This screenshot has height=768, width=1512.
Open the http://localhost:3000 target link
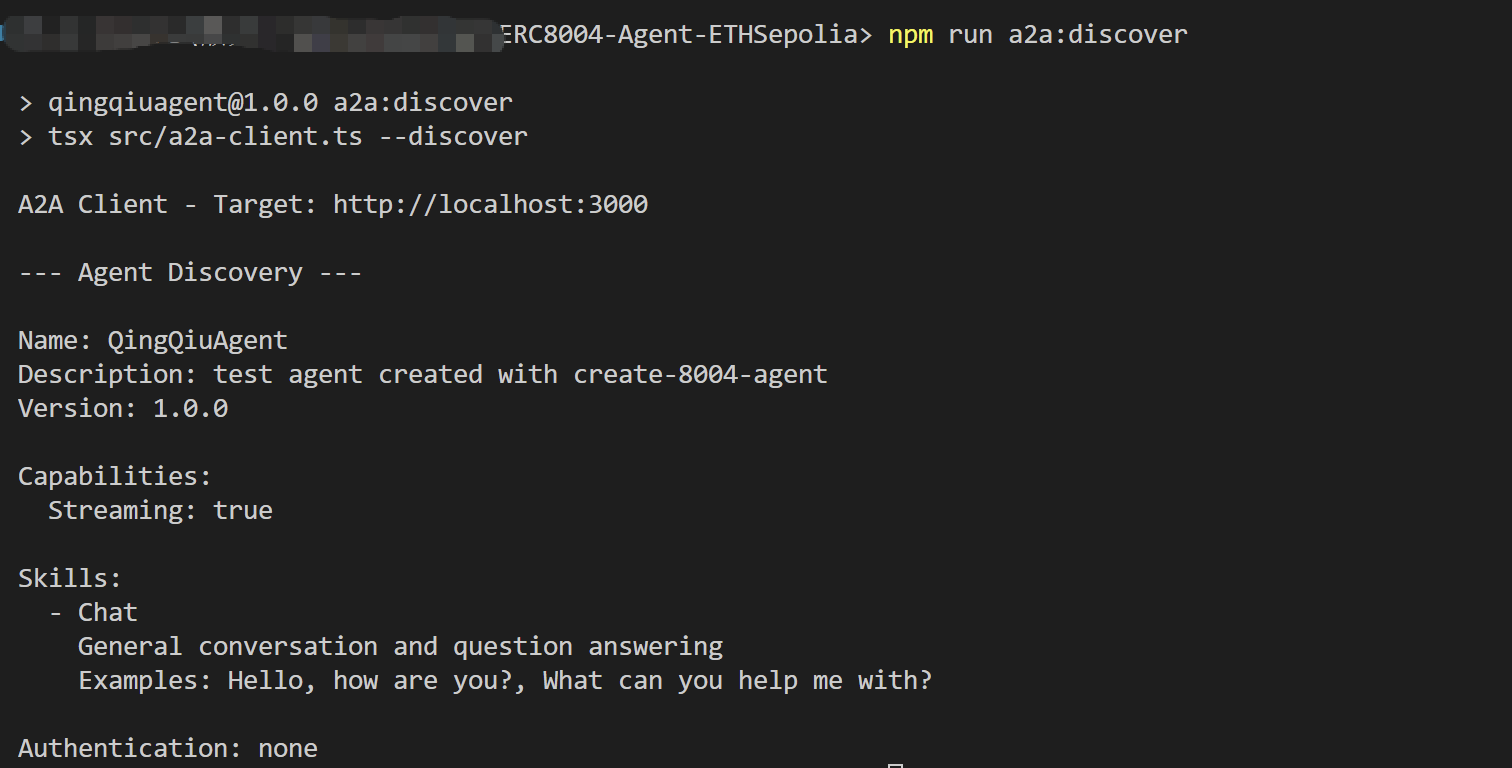490,205
